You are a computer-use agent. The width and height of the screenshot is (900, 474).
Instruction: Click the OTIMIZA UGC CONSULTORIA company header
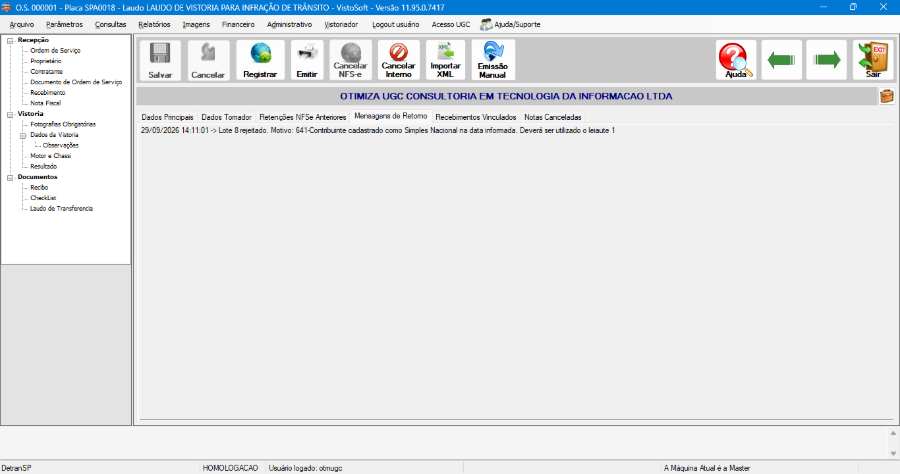click(x=506, y=96)
